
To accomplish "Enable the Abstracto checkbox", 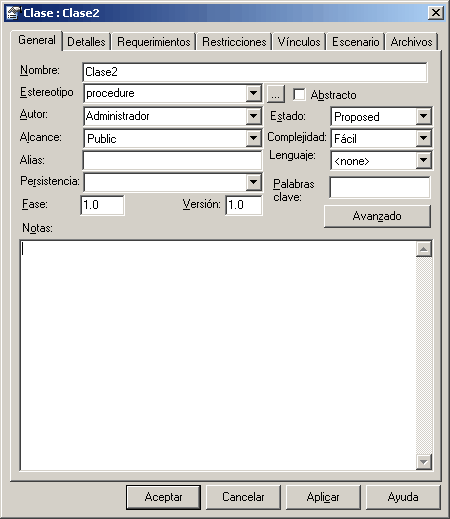I will tap(299, 94).
